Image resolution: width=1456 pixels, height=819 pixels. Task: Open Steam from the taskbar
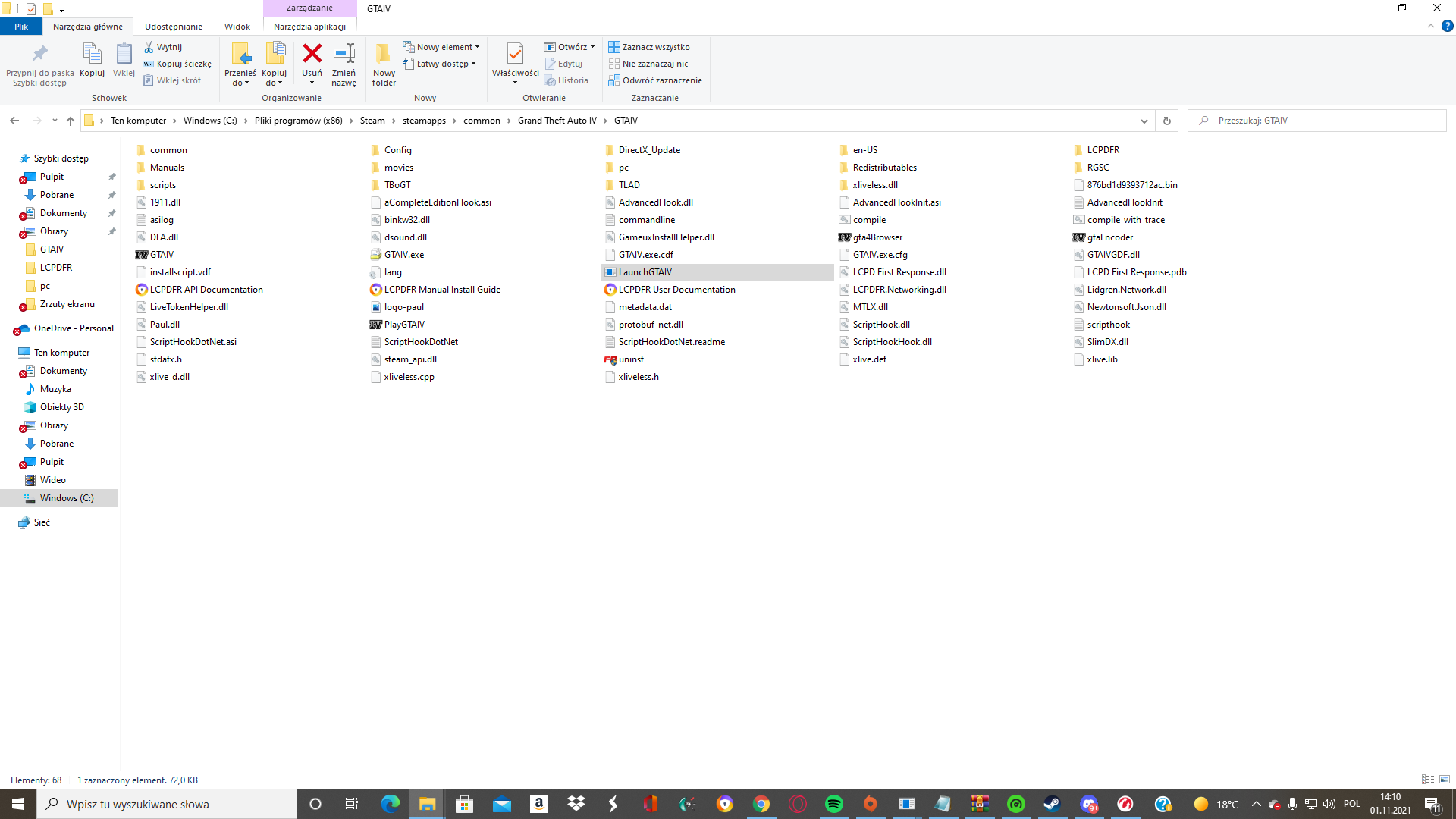click(1052, 804)
